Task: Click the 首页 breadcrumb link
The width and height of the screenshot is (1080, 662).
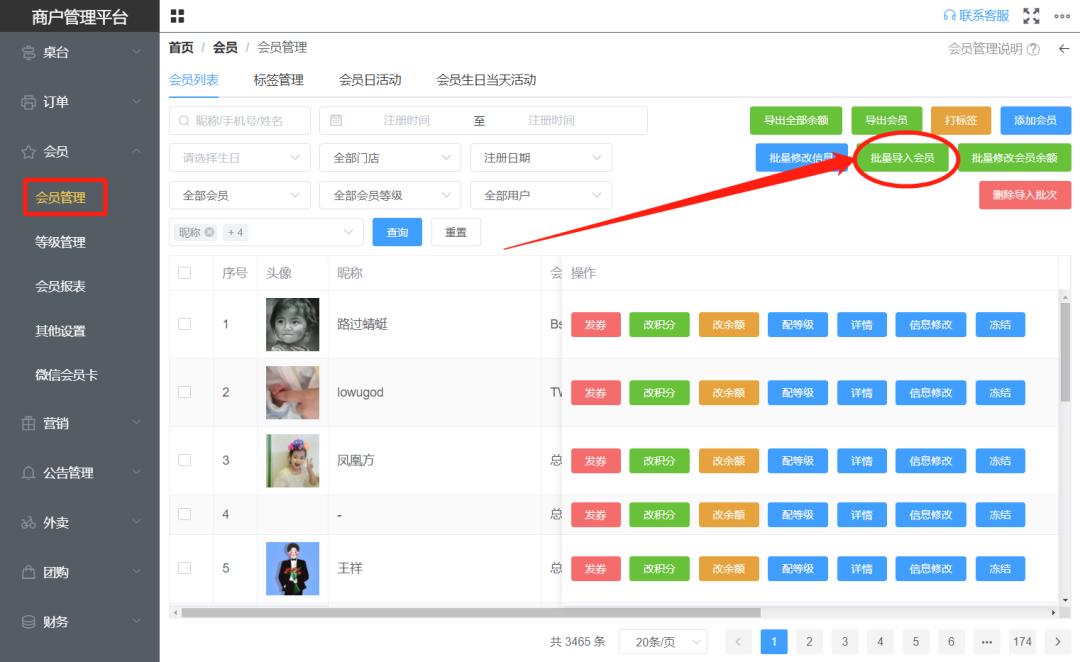Action: tap(181, 48)
